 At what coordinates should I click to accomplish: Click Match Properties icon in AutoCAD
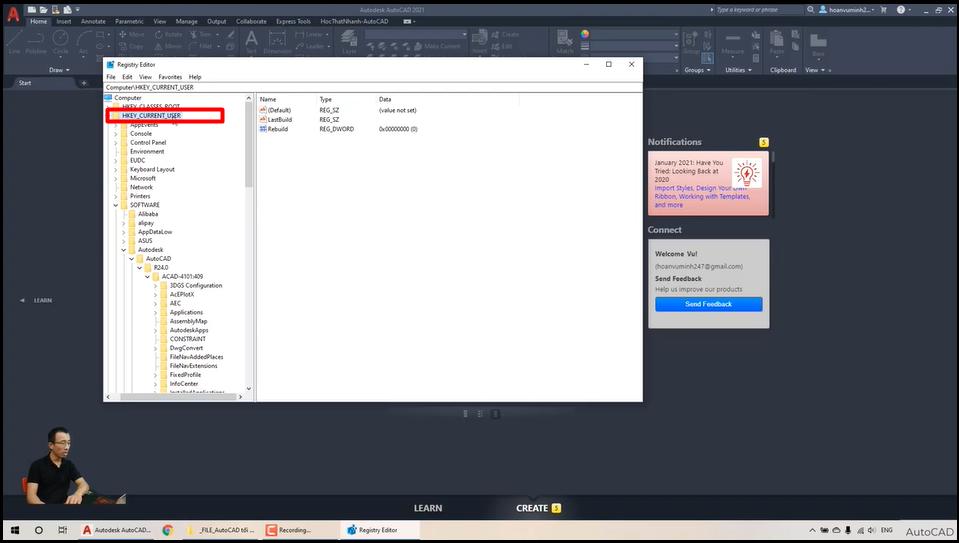(565, 42)
